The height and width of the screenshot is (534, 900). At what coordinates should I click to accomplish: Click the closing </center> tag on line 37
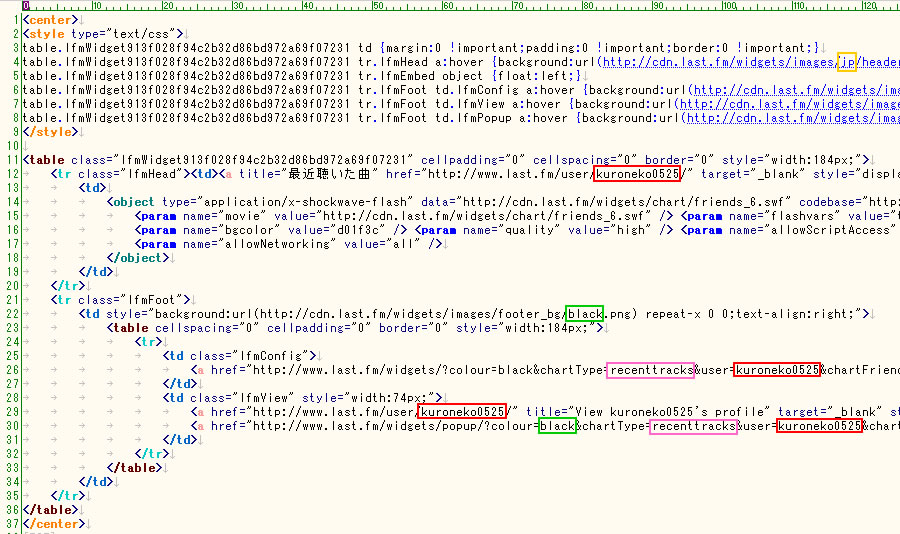pos(54,524)
